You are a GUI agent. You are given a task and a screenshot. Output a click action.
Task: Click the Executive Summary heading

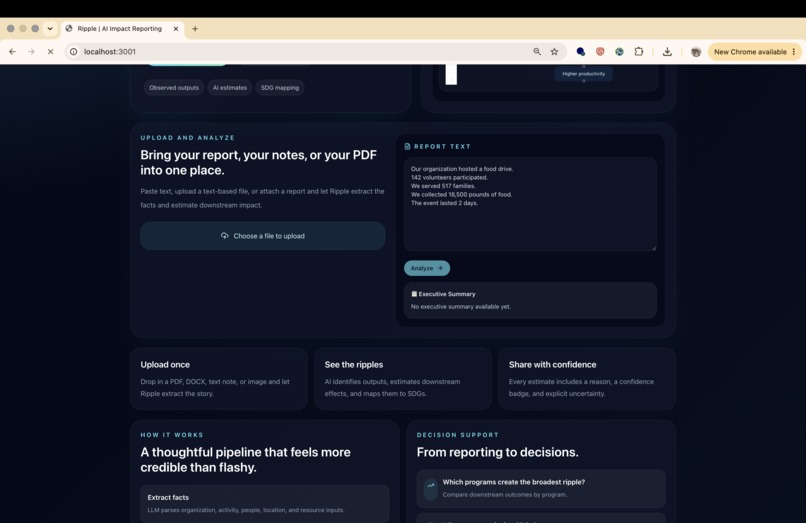(447, 294)
